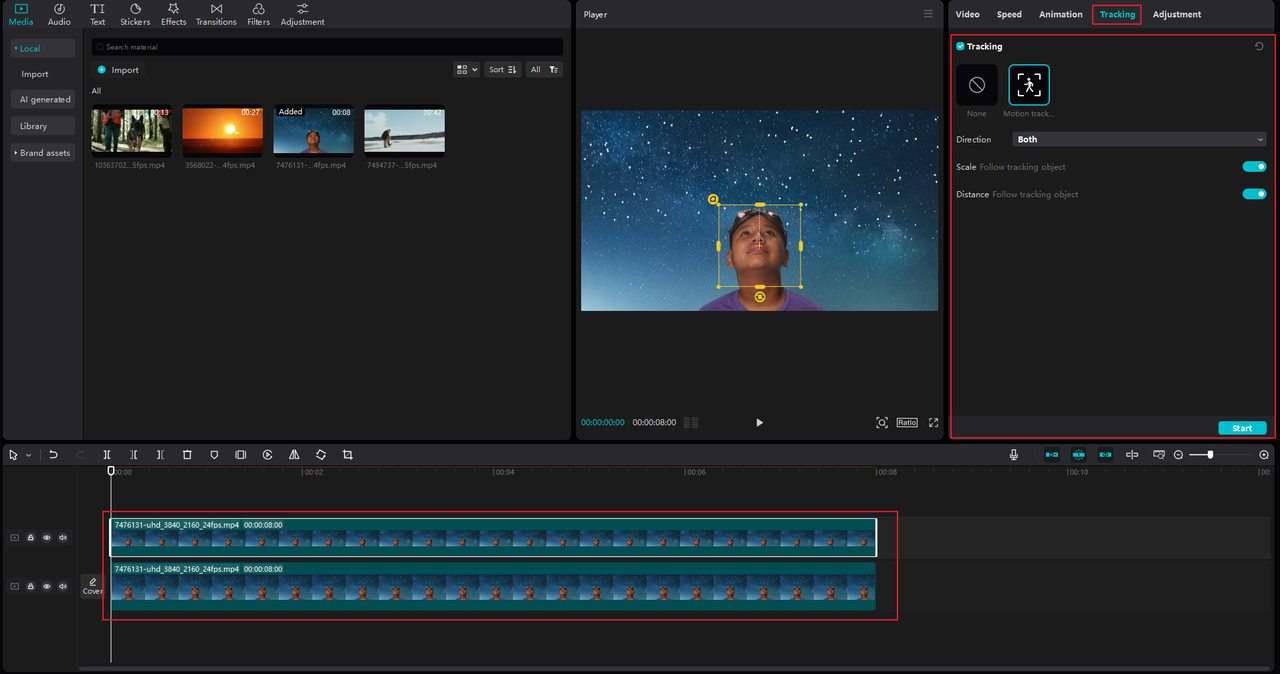Screen dimensions: 1280x674
Task: Expand the Brand assets section
Action: 43,153
